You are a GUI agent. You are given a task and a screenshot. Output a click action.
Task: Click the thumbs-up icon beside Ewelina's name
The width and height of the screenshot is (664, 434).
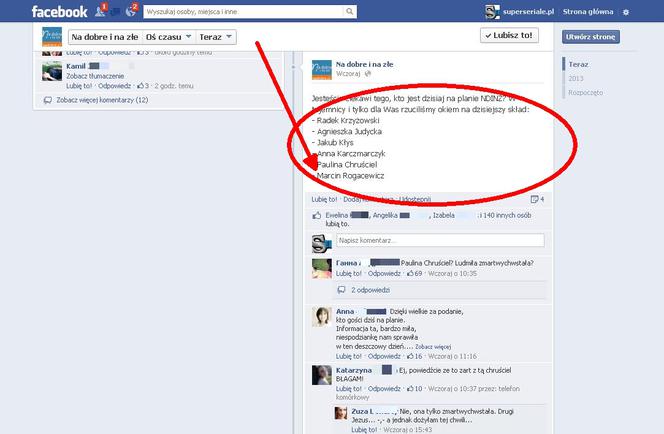coord(317,216)
